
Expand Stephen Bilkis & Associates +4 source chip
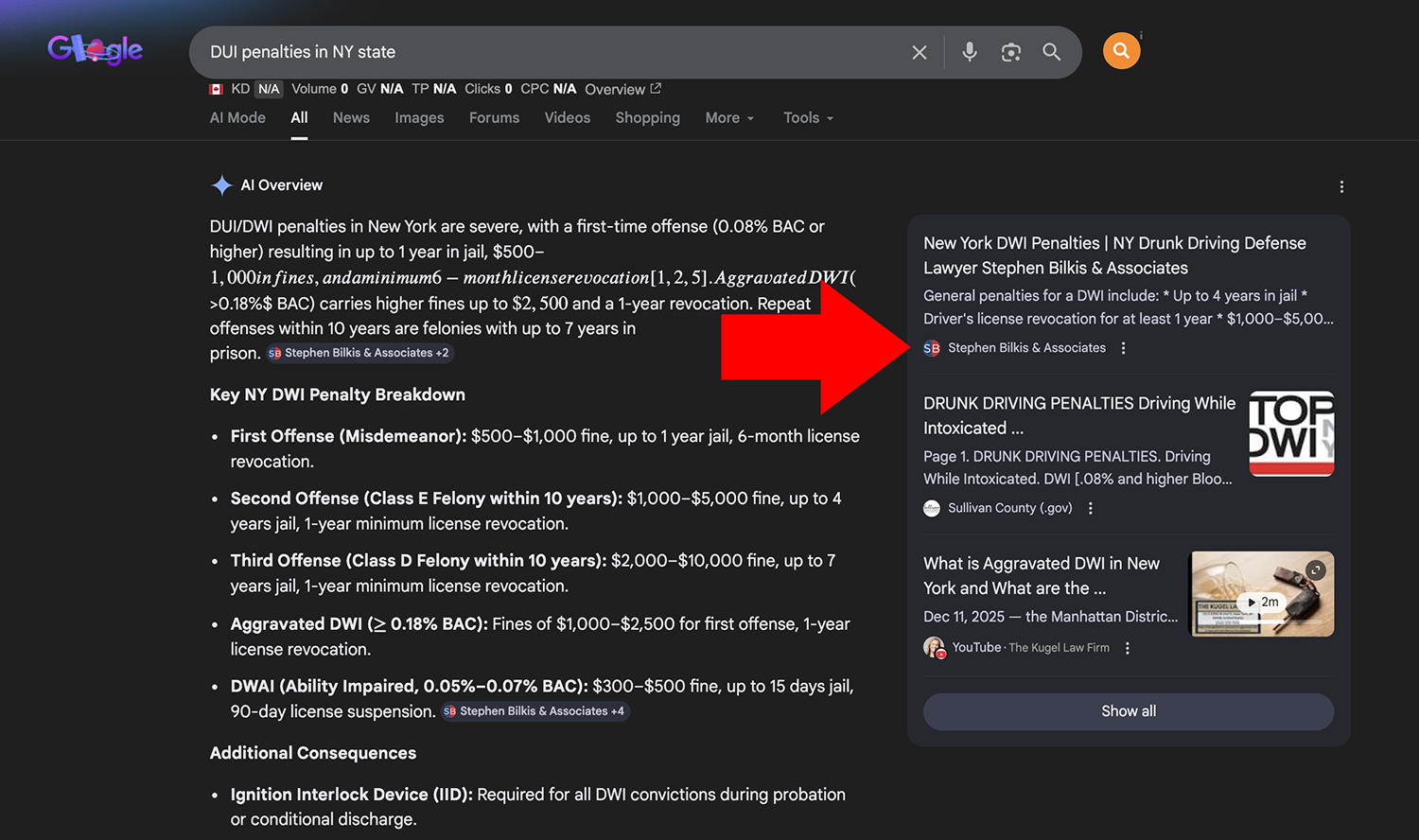coord(534,711)
